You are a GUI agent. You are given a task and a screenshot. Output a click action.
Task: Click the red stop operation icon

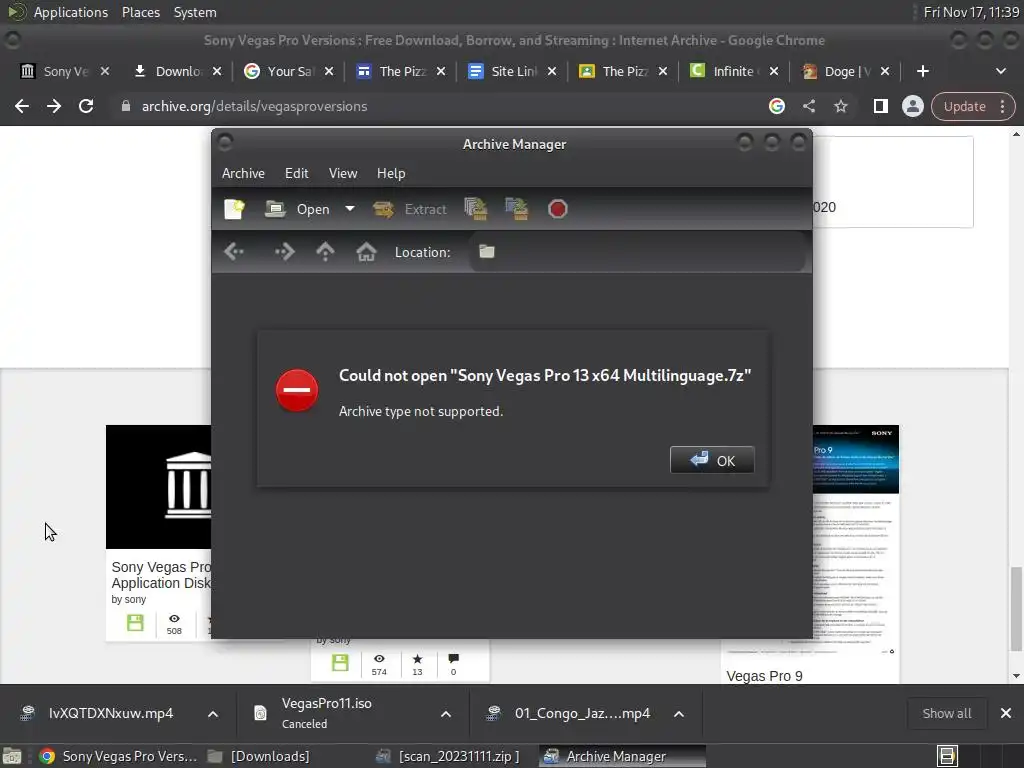click(x=557, y=209)
